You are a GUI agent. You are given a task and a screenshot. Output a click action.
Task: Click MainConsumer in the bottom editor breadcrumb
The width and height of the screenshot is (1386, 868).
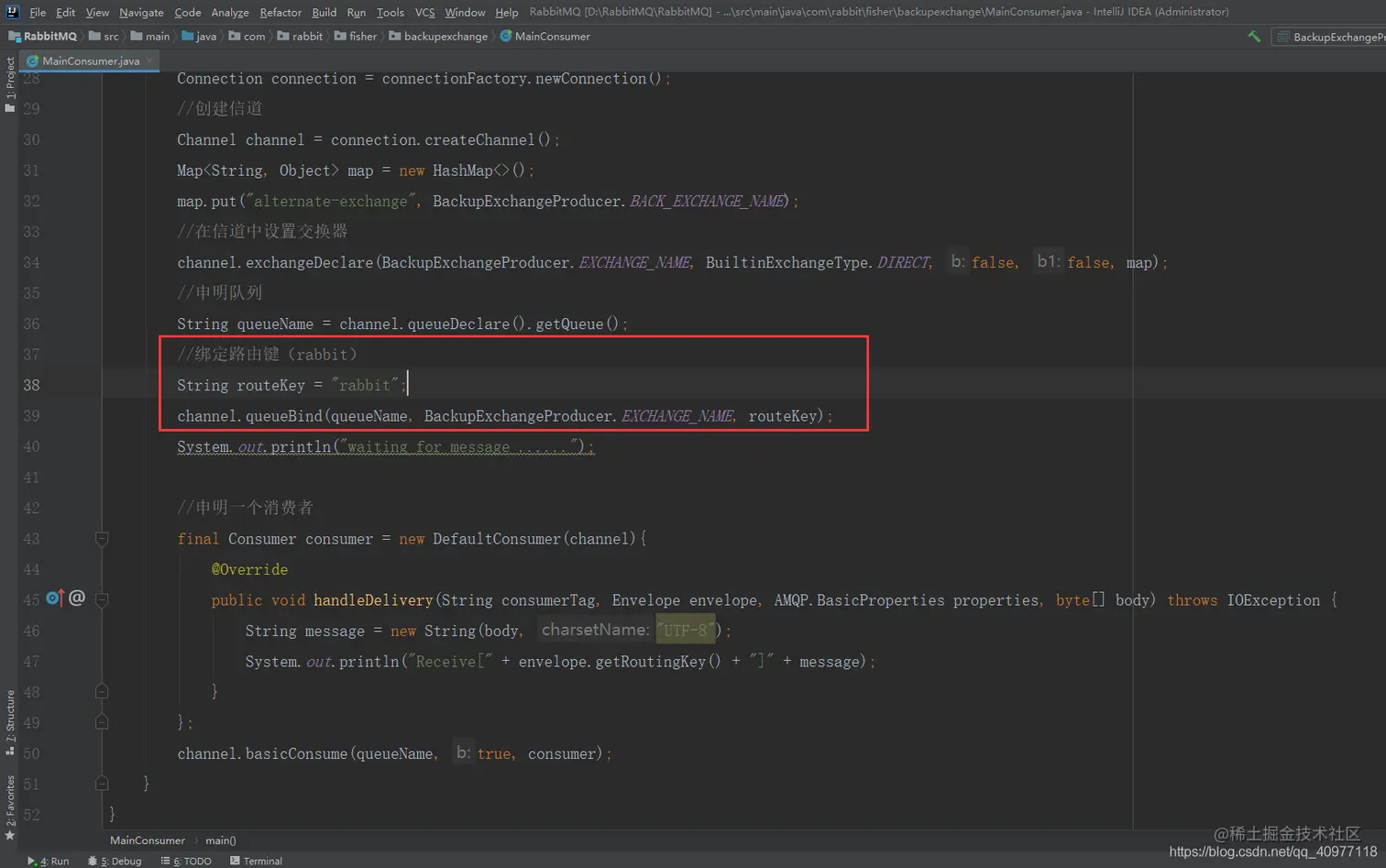tap(147, 841)
